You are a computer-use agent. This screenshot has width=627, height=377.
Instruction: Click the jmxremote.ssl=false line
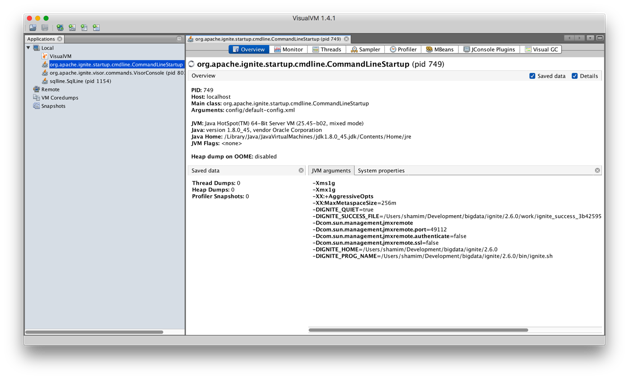click(375, 243)
